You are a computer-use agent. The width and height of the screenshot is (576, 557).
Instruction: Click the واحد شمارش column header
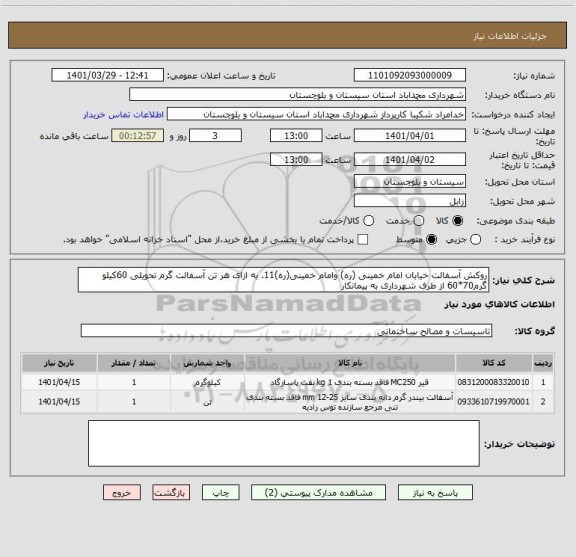(208, 363)
